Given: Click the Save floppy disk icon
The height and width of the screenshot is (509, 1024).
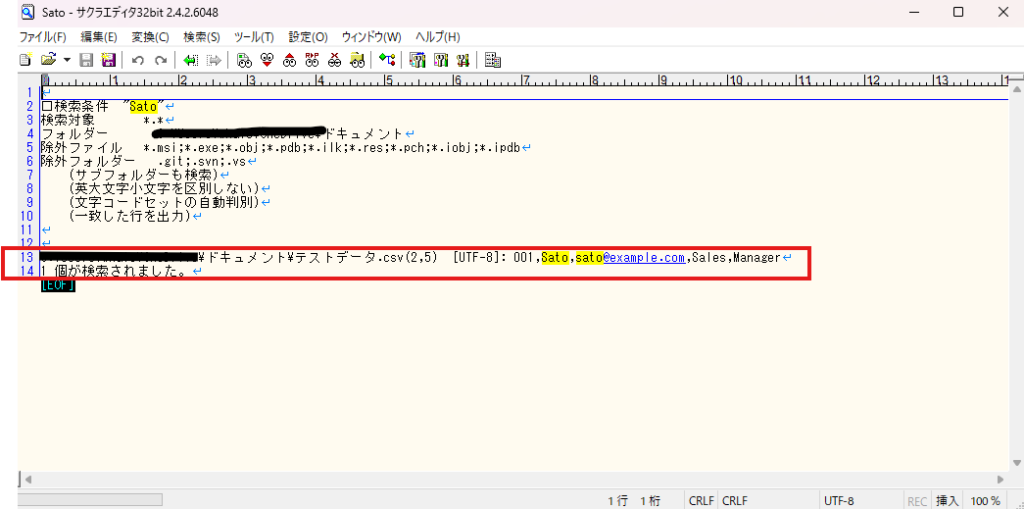Looking at the screenshot, I should point(87,60).
